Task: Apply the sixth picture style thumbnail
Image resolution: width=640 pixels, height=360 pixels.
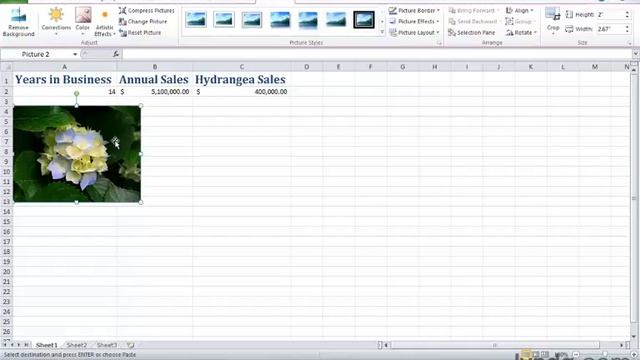Action: tap(336, 20)
